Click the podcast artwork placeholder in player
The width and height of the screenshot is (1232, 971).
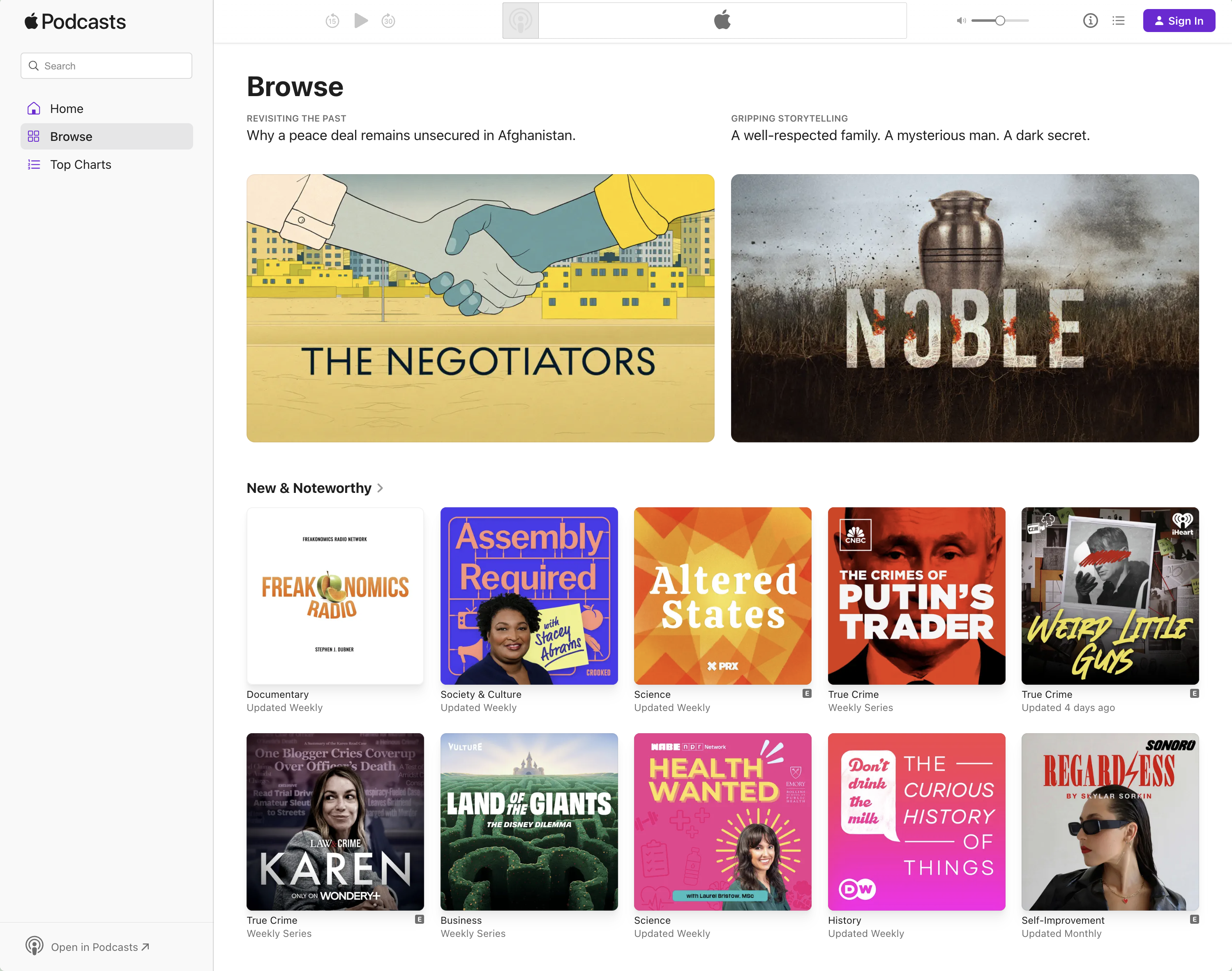[x=520, y=21]
